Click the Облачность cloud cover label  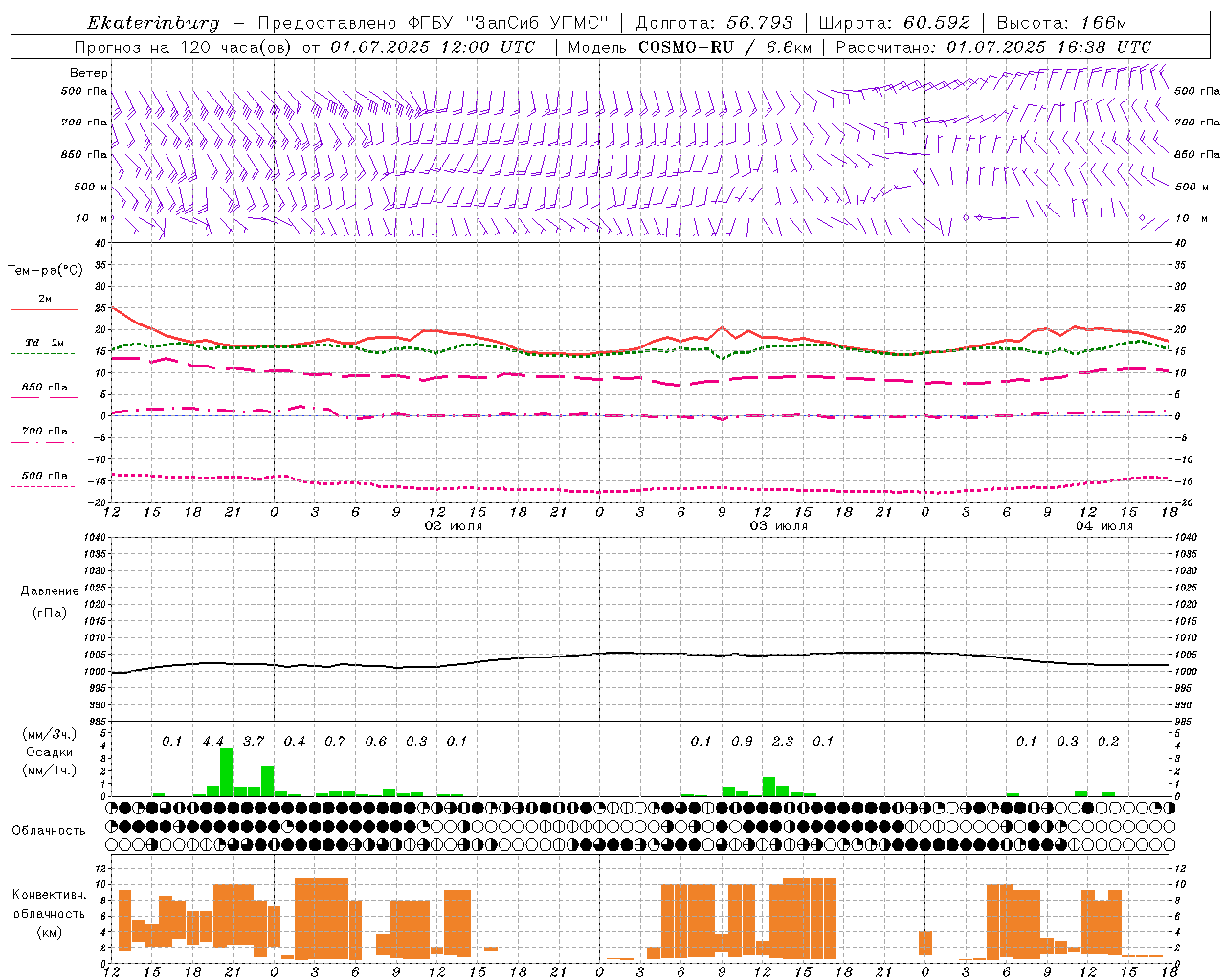tap(49, 831)
